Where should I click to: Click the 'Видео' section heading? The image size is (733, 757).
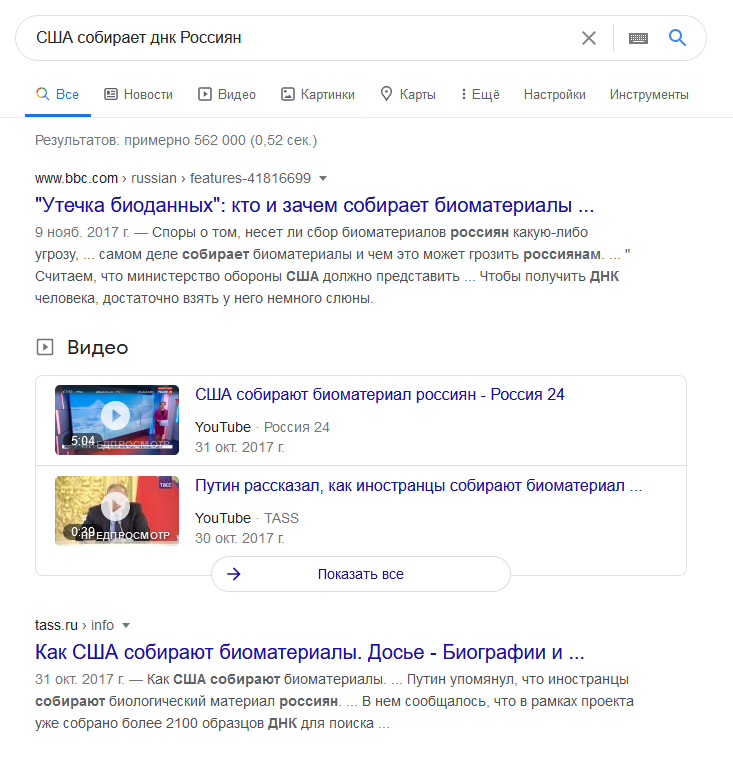tap(98, 347)
